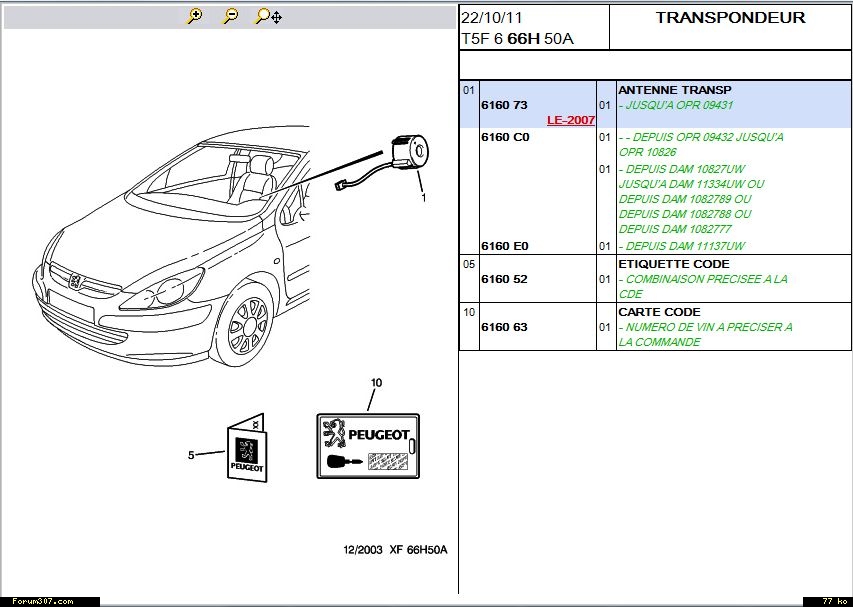Click the transponder antenna ring in diagram
Viewport: 853px width, 607px height.
coord(408,150)
